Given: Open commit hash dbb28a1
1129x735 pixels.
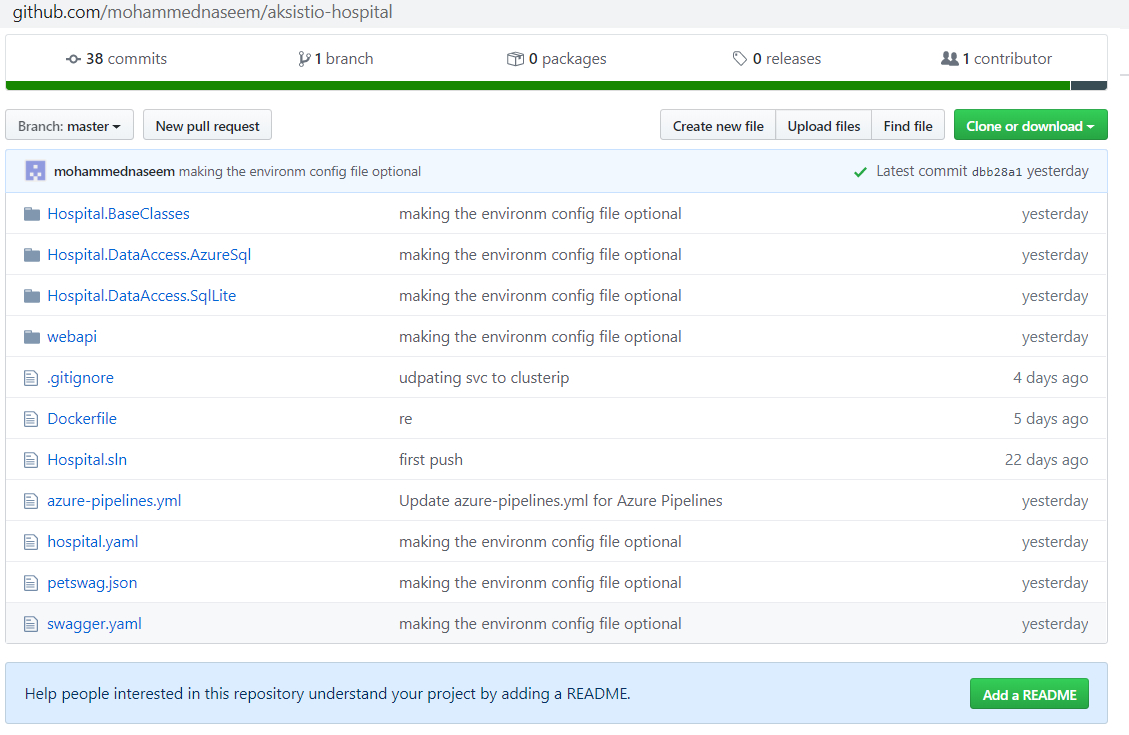Looking at the screenshot, I should click(x=997, y=172).
